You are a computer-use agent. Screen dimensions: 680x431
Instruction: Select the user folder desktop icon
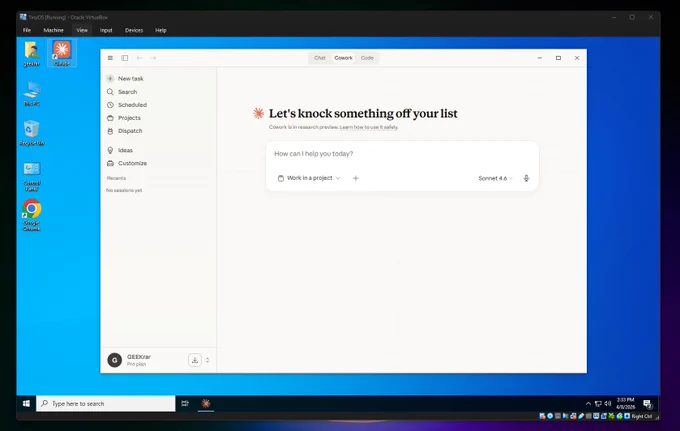point(32,53)
